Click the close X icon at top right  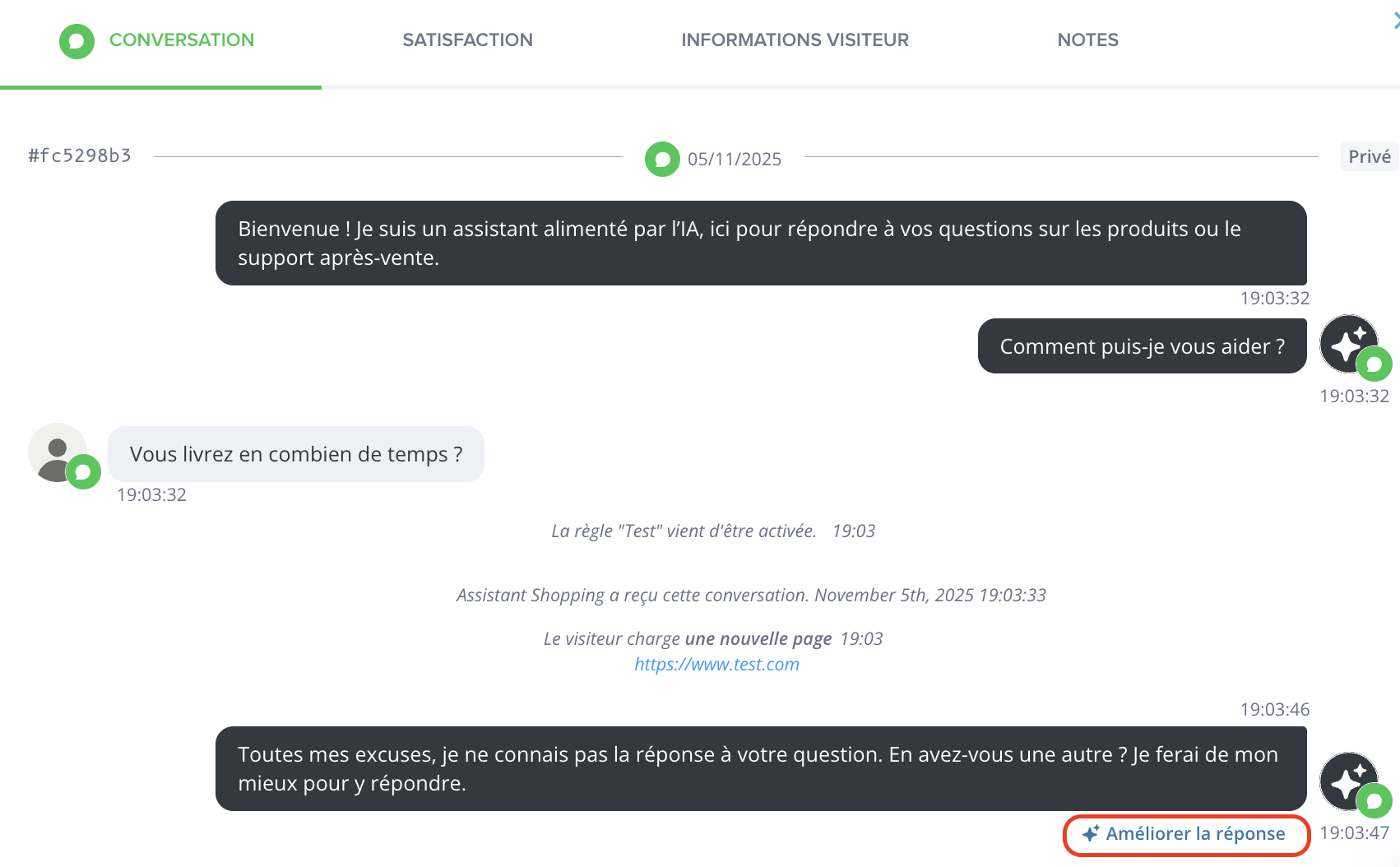point(1396,22)
